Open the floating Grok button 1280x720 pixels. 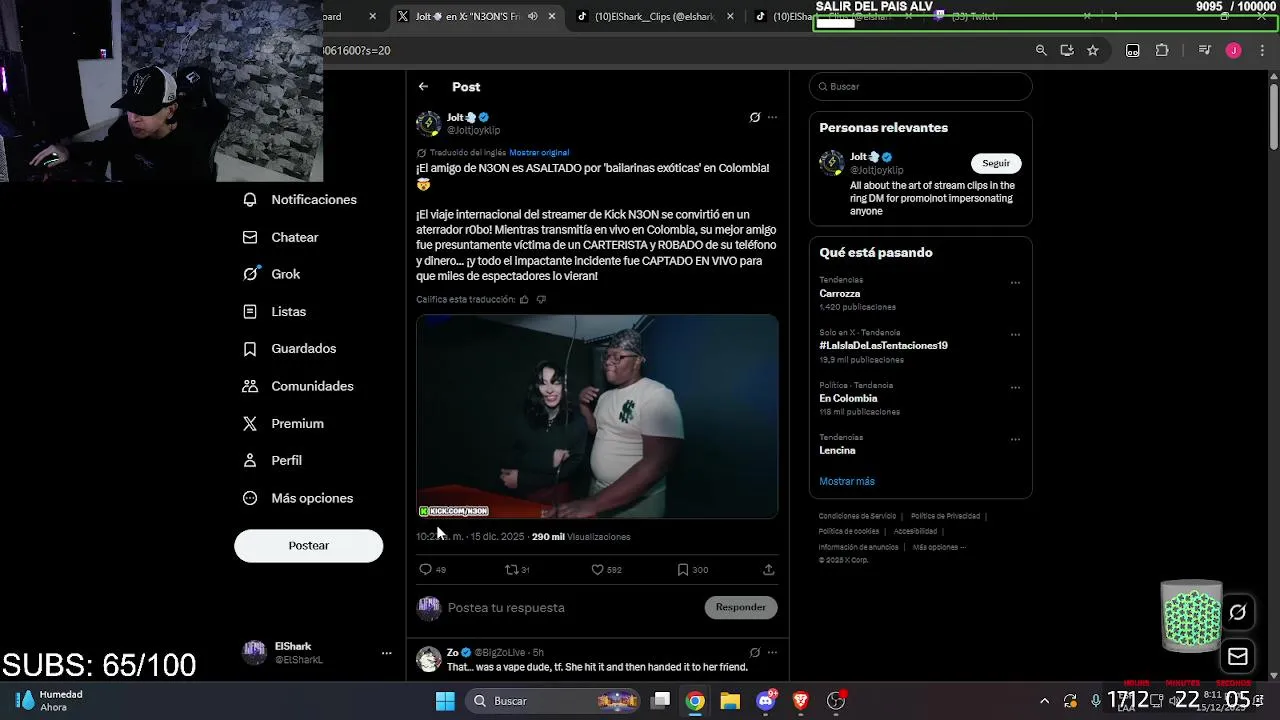tap(1238, 613)
